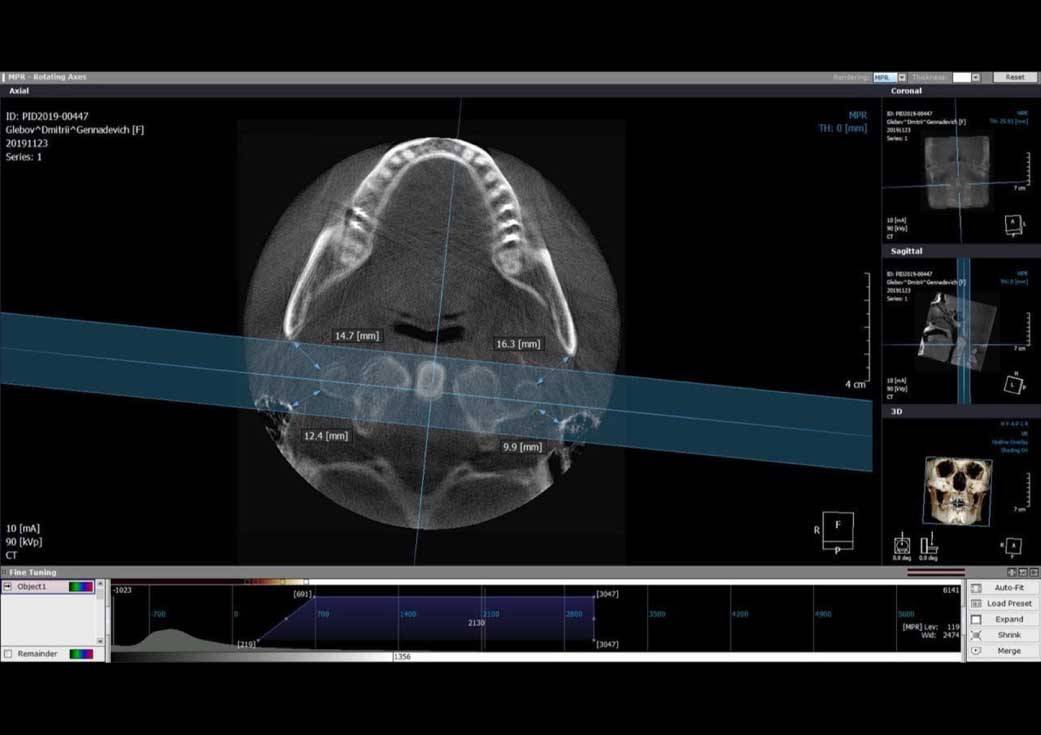Screen dimensions: 1041x735
Task: Click the Shrink histogram button
Action: [x=1002, y=635]
